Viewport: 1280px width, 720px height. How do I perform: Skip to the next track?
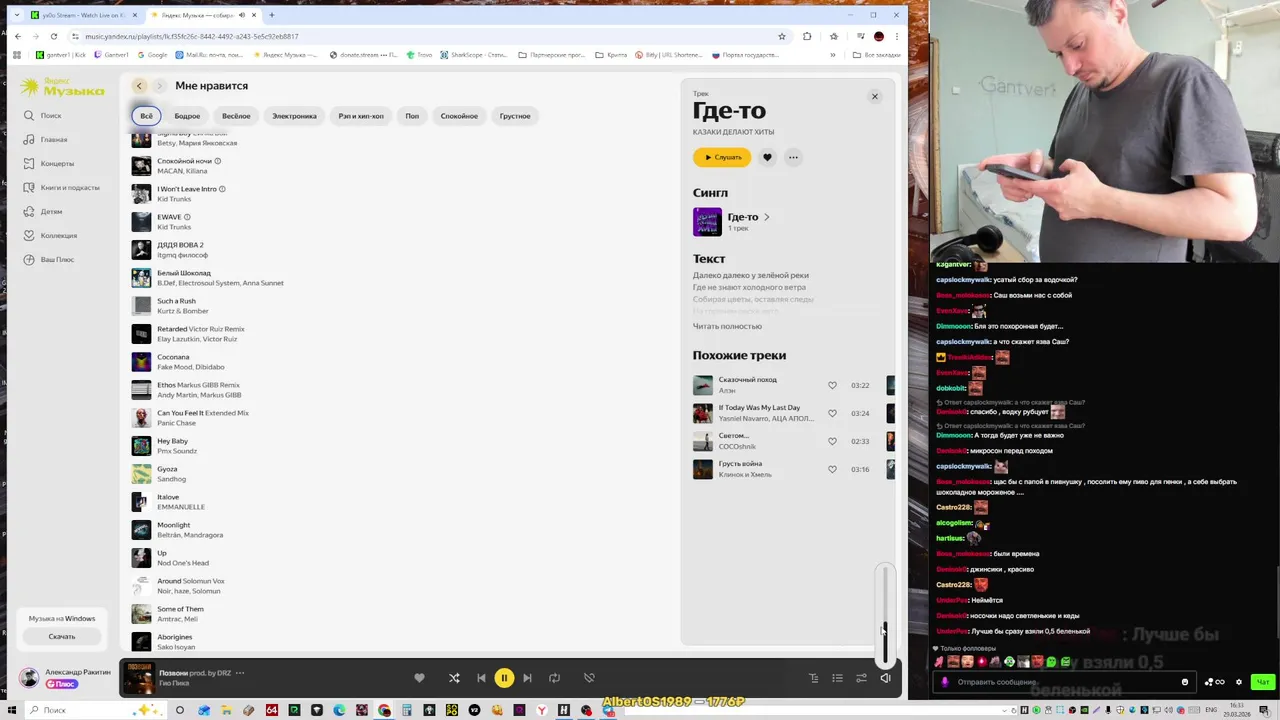coord(527,678)
